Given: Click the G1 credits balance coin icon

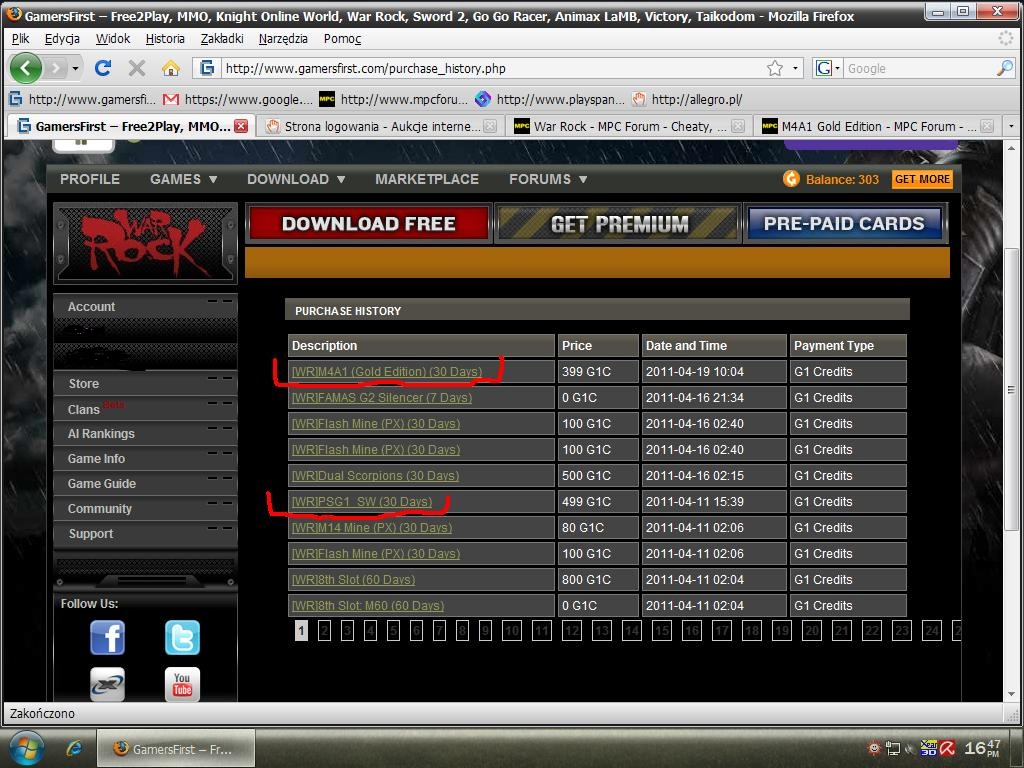Looking at the screenshot, I should click(x=791, y=179).
